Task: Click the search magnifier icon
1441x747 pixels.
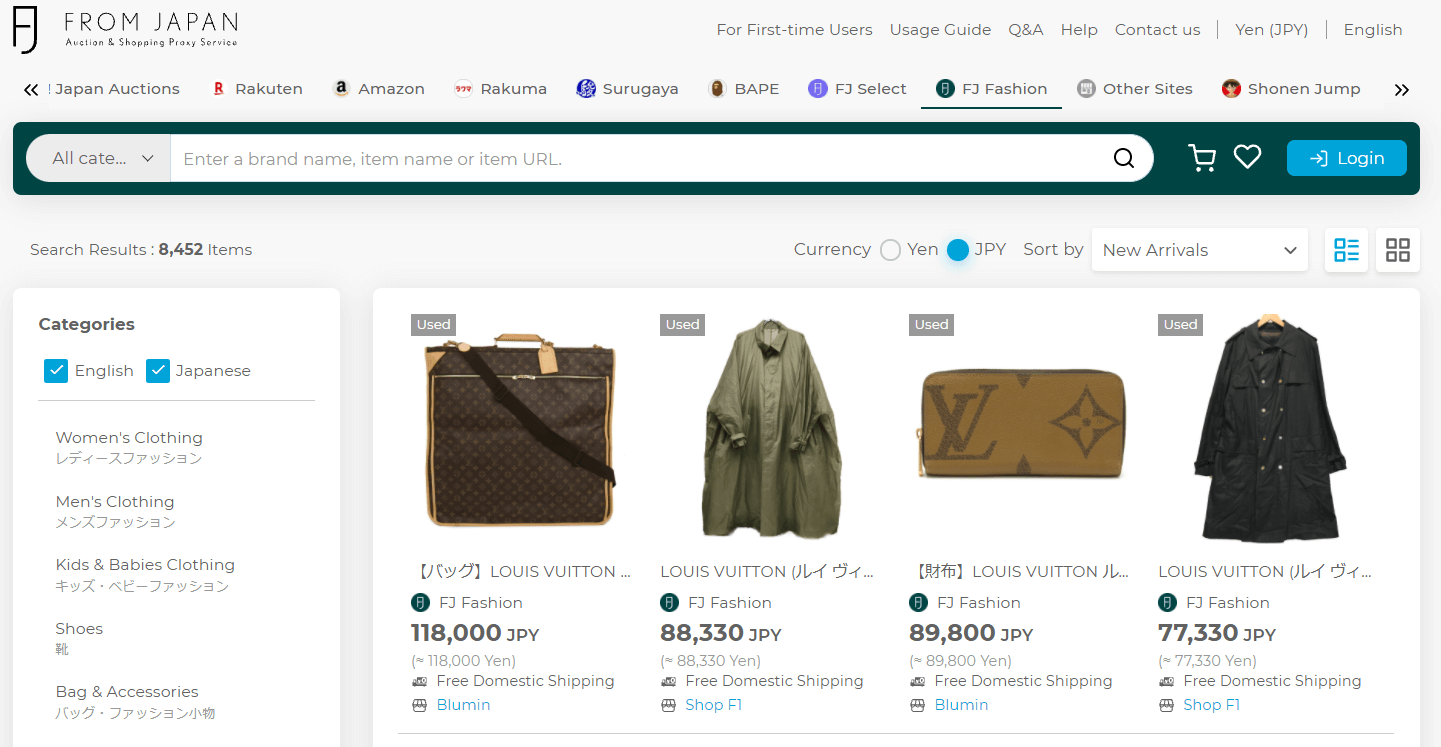Action: click(1124, 158)
